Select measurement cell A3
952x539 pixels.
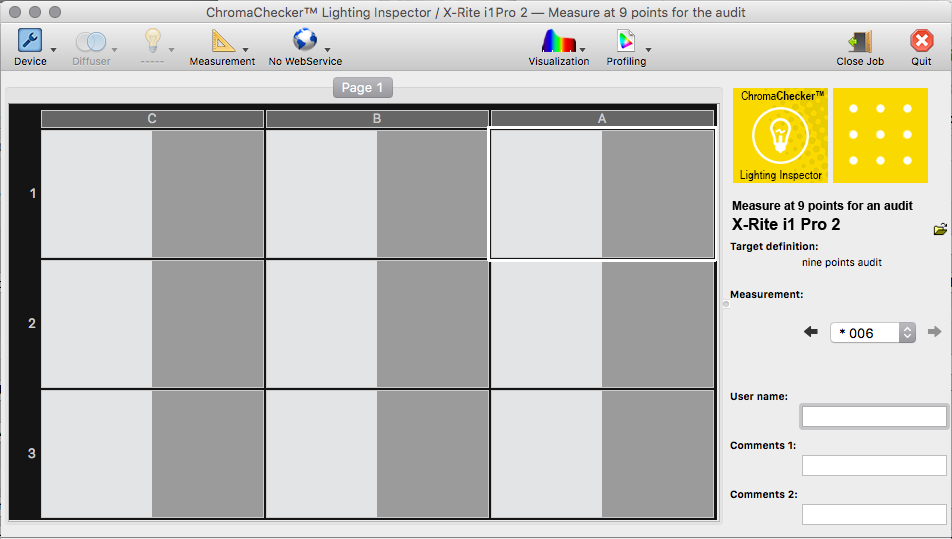point(602,454)
